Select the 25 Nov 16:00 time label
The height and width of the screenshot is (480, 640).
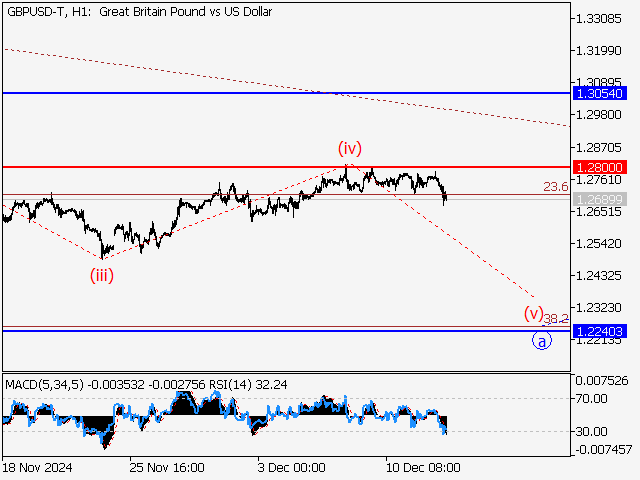(166, 467)
